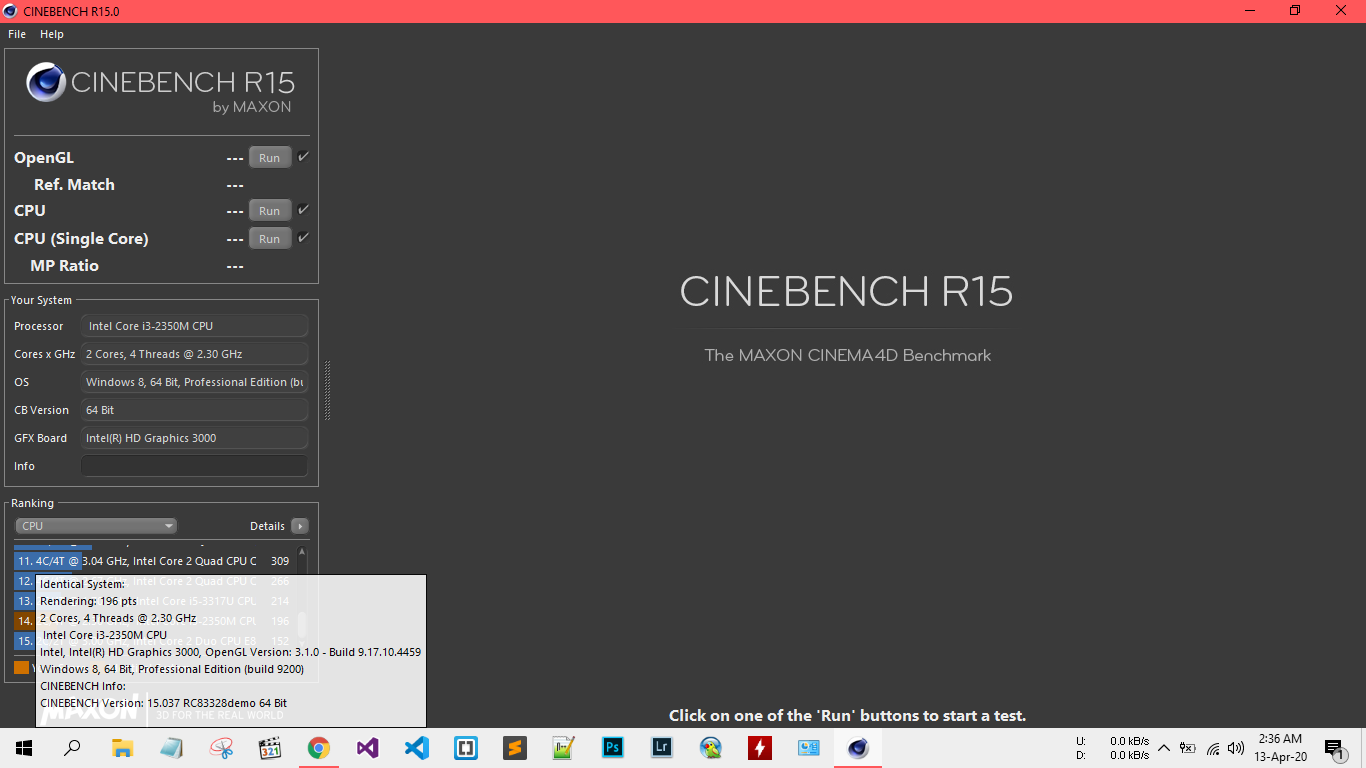Image resolution: width=1366 pixels, height=768 pixels.
Task: Open Visual Studio Code from the taskbar
Action: 417,748
